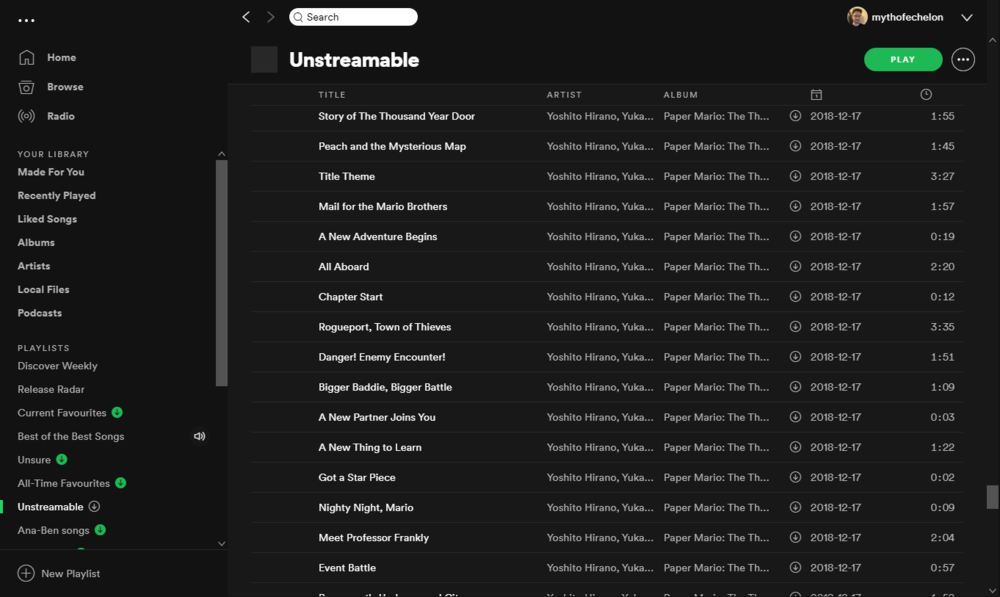Open Podcasts in library
1000x597 pixels.
[40, 313]
